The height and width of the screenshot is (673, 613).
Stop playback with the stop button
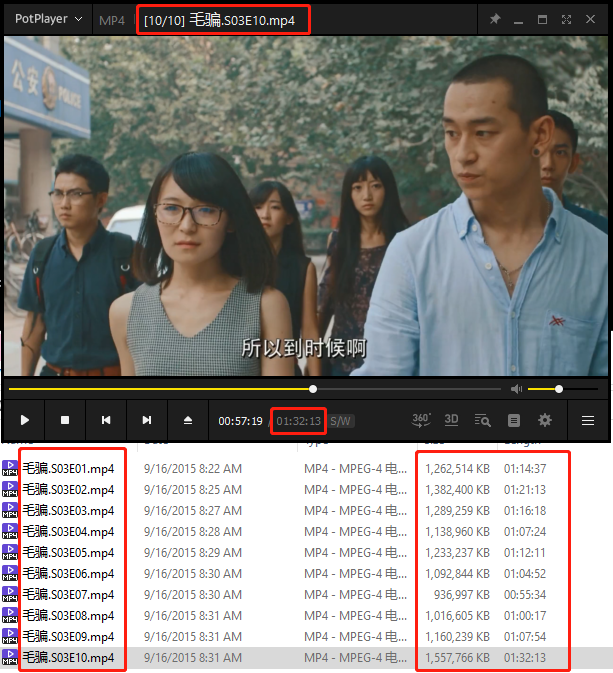pos(65,420)
